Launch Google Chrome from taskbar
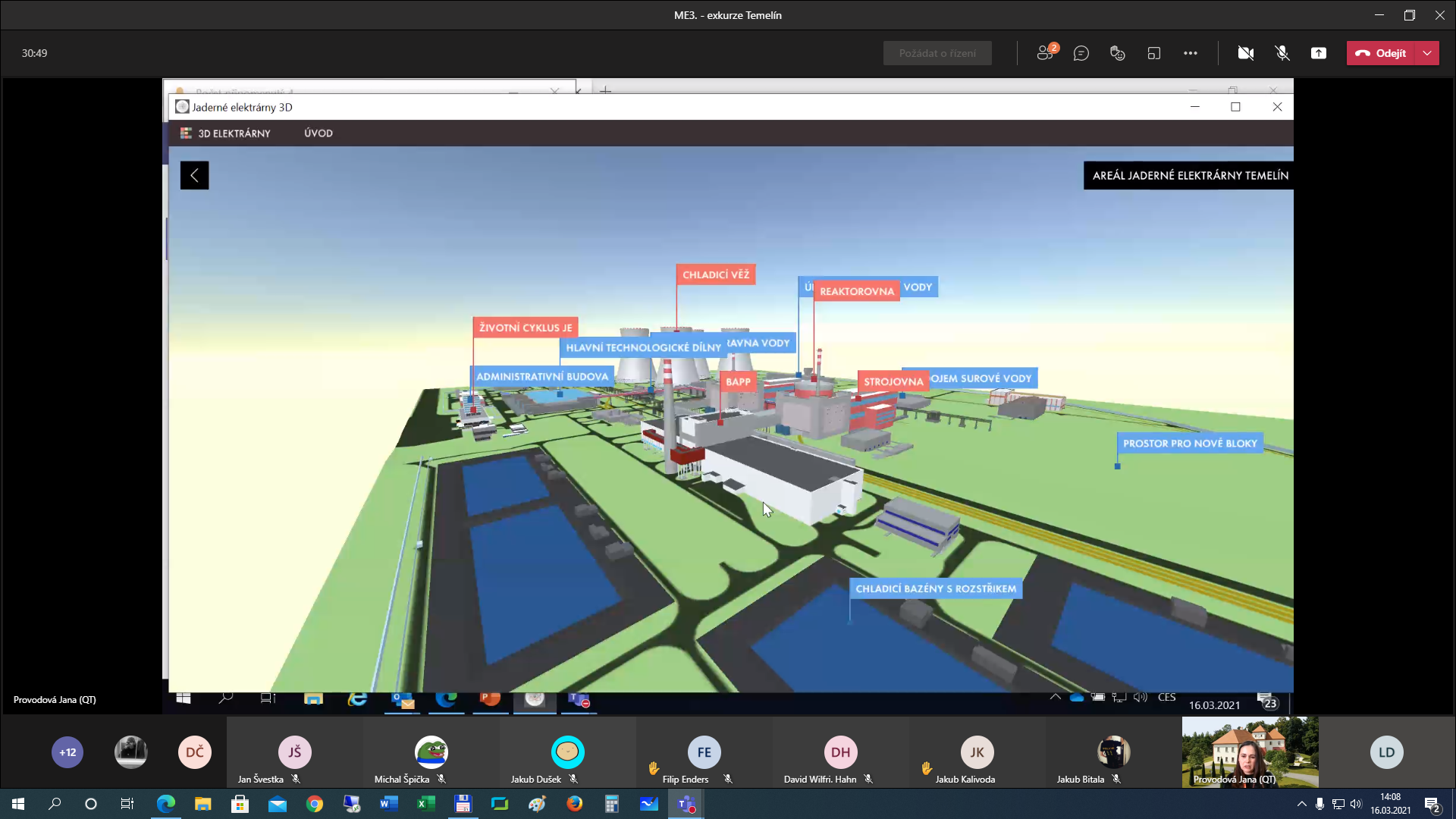 tap(314, 804)
